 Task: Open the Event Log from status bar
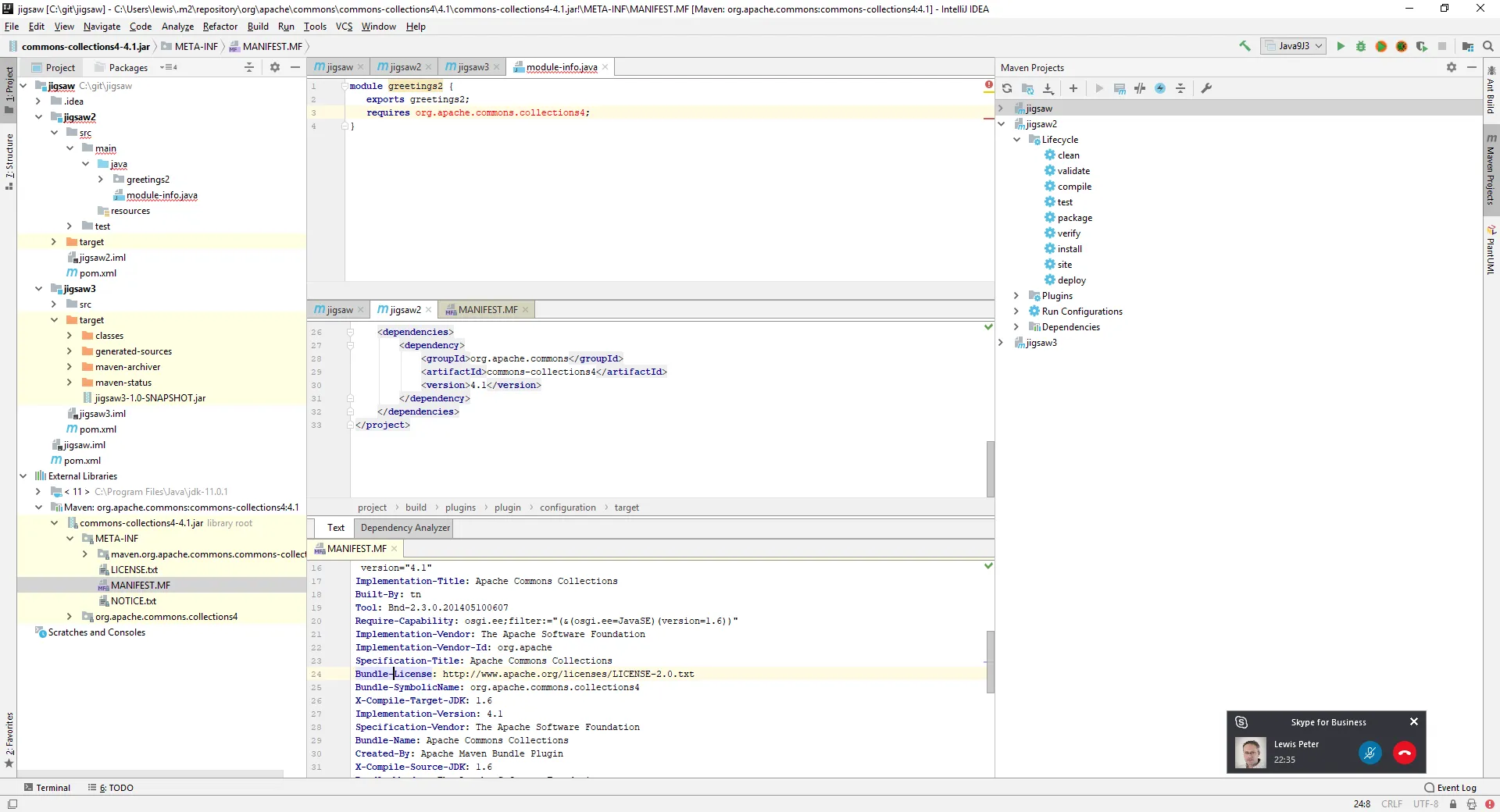tap(1450, 788)
